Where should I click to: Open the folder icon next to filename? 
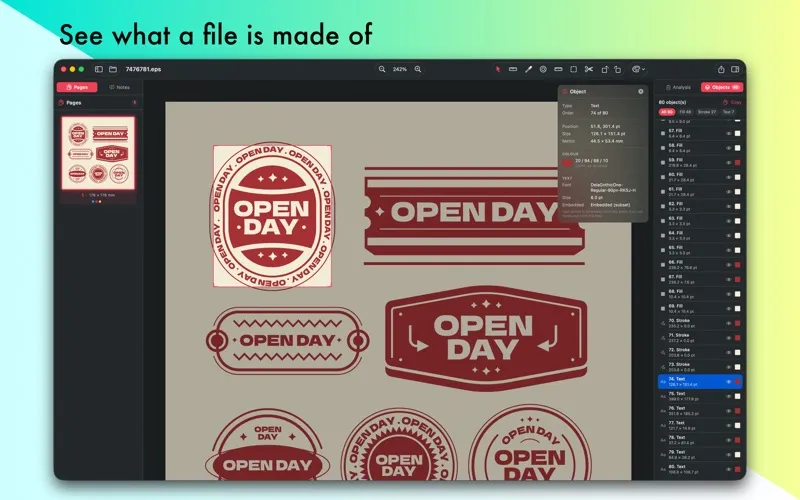[x=113, y=69]
